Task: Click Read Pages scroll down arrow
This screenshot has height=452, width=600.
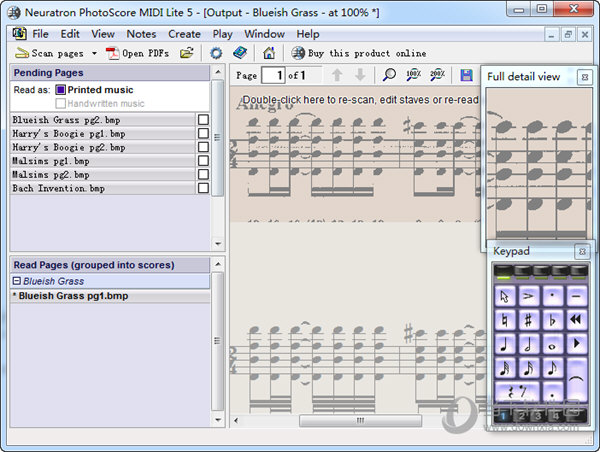Action: [218, 419]
